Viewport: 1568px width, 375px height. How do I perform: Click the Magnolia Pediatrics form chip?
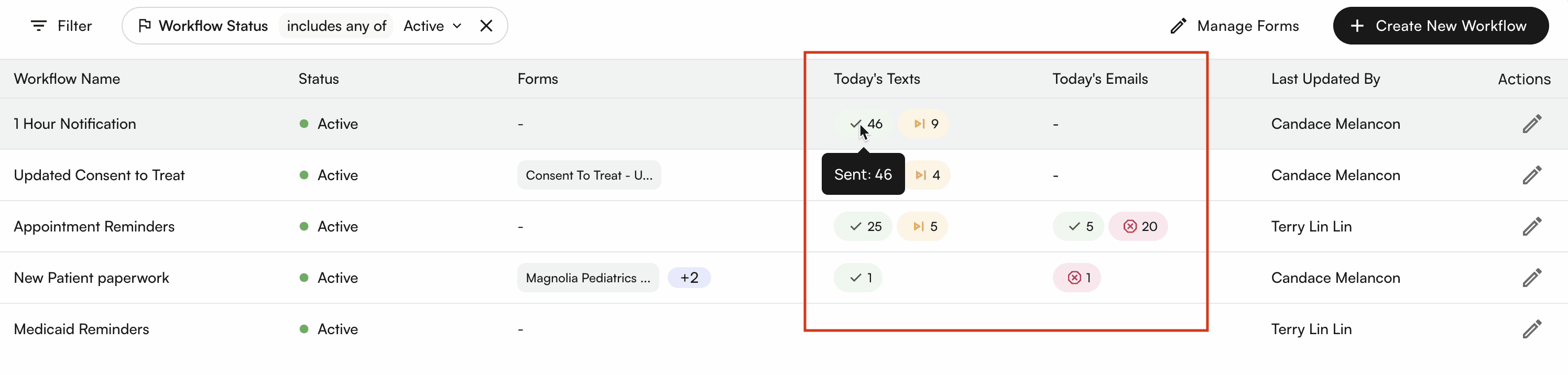point(587,278)
